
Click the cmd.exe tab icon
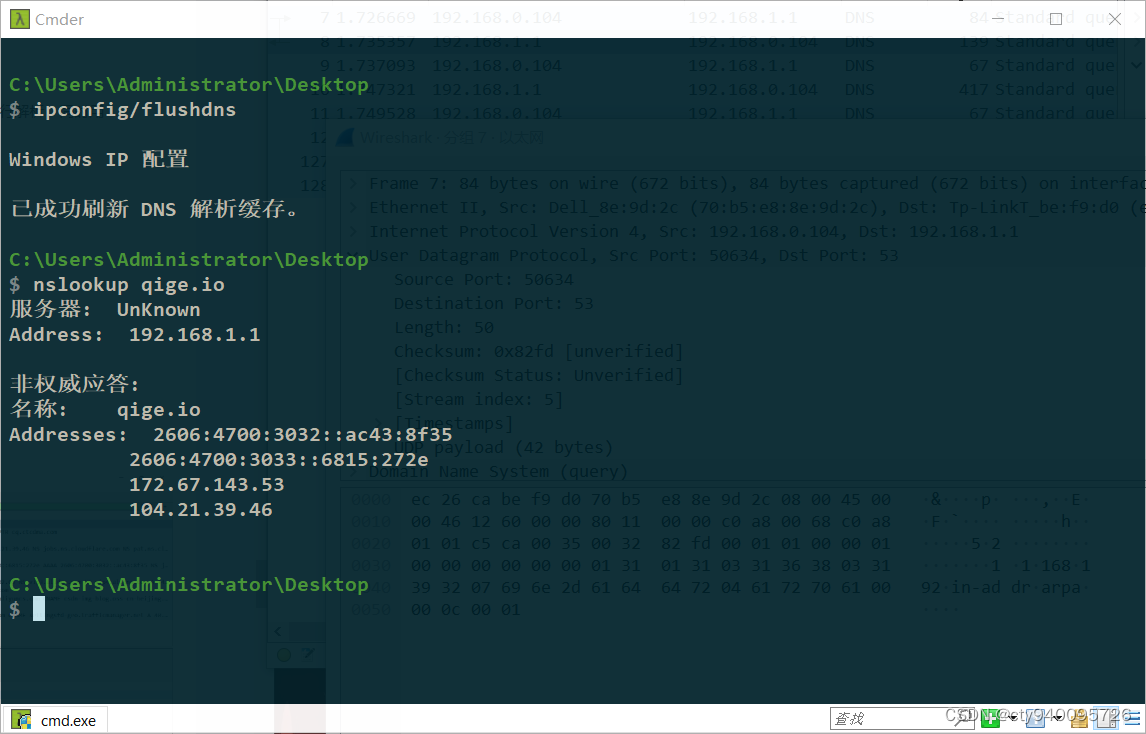(x=21, y=720)
